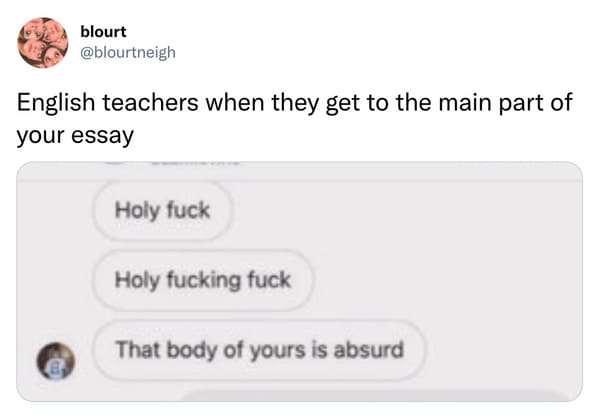
Task: Open blourt's round profile picture
Action: coord(43,42)
